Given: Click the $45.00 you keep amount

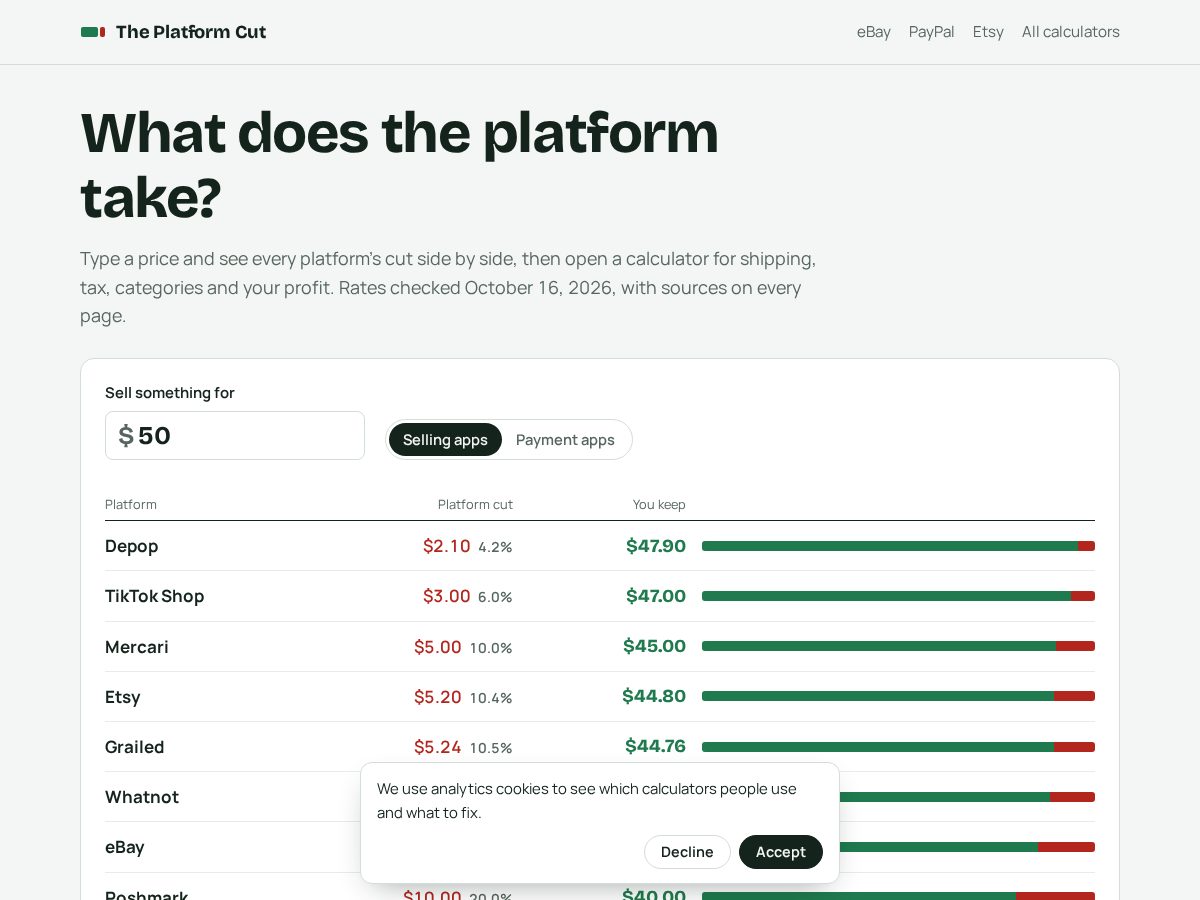Looking at the screenshot, I should coord(654,647).
